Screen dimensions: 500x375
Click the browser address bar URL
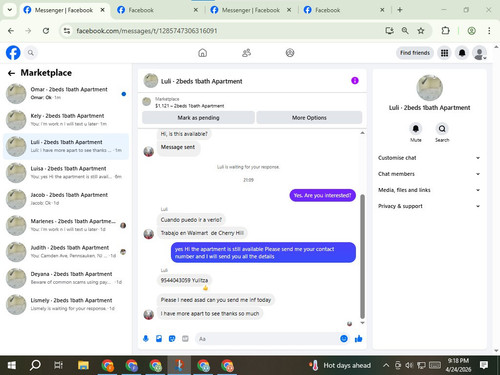point(147,31)
